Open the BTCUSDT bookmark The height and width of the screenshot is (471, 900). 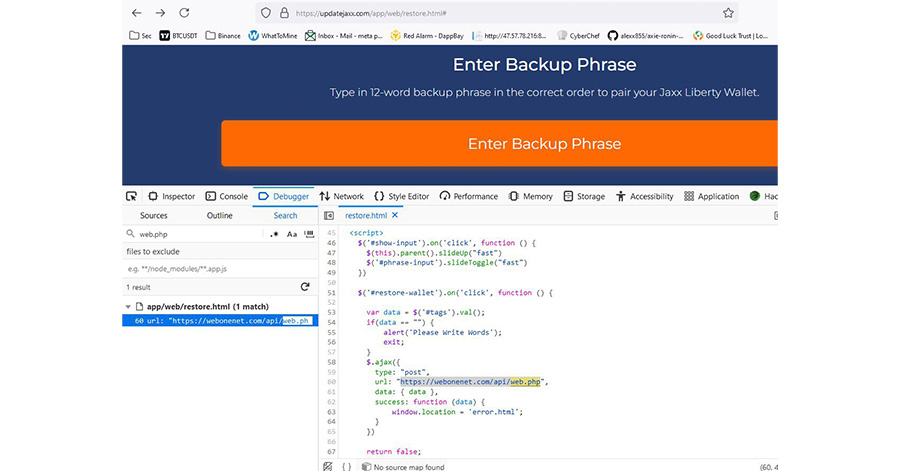pyautogui.click(x=178, y=36)
